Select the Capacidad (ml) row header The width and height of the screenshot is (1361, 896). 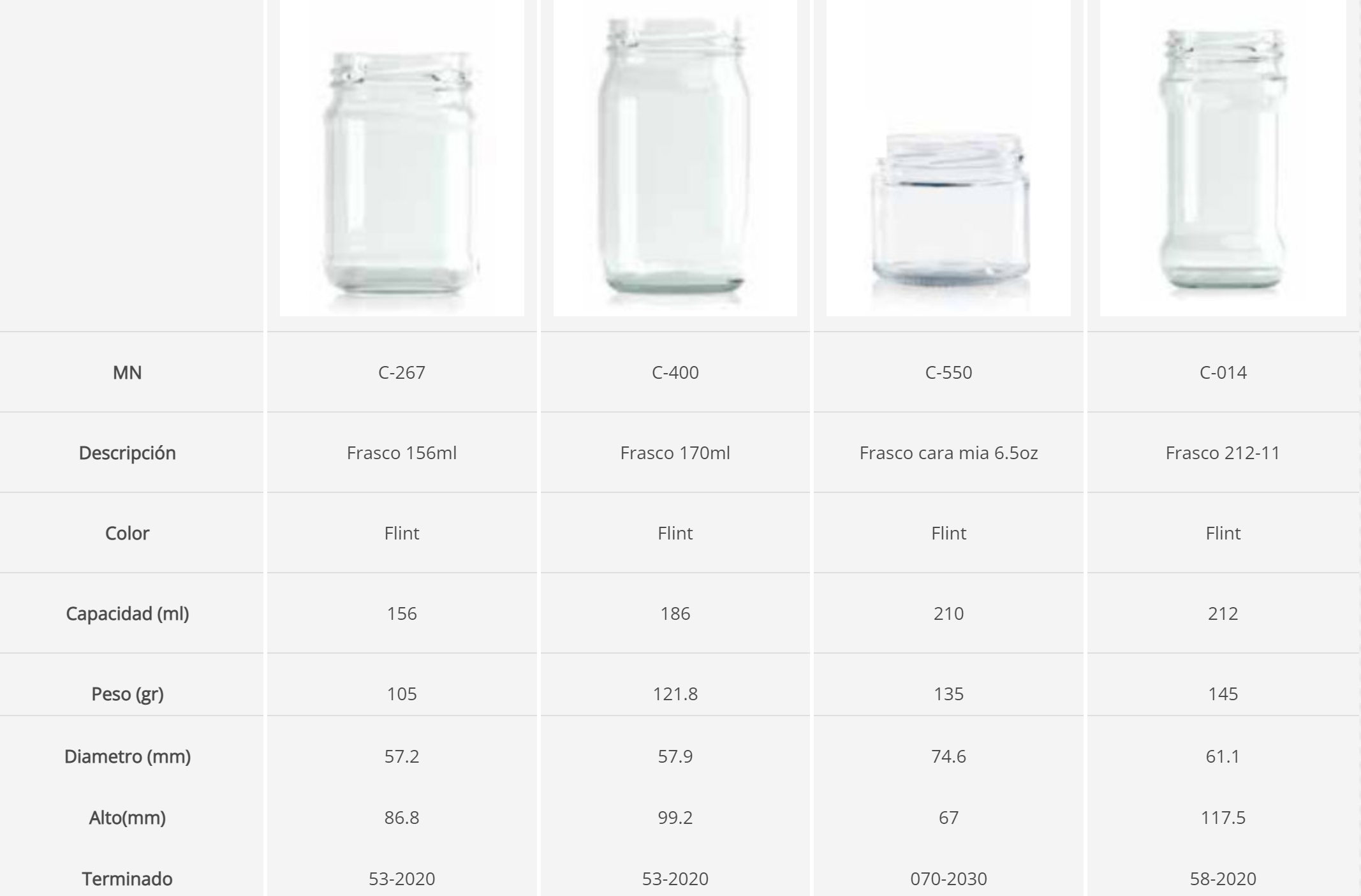point(128,613)
